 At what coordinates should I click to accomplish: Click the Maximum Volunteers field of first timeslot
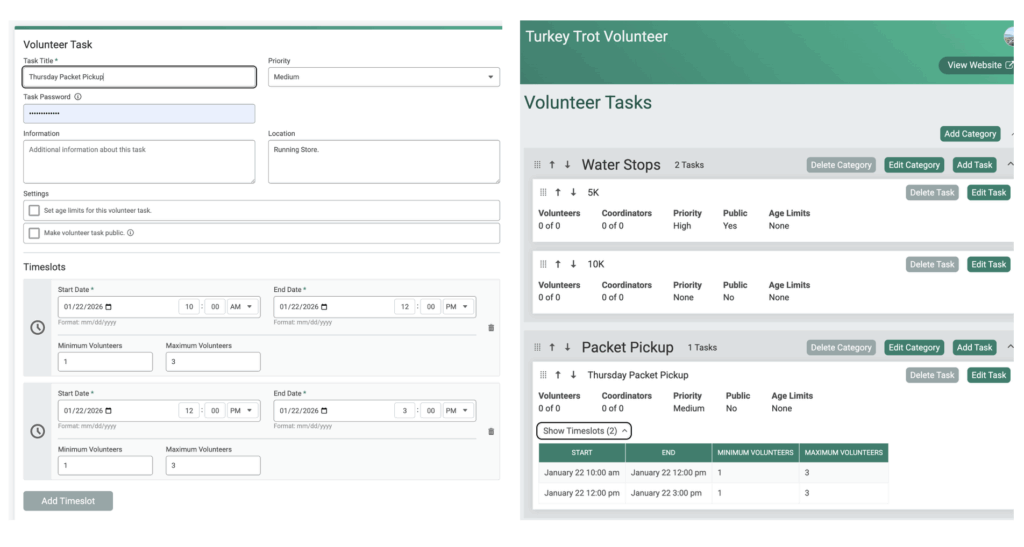pos(213,361)
